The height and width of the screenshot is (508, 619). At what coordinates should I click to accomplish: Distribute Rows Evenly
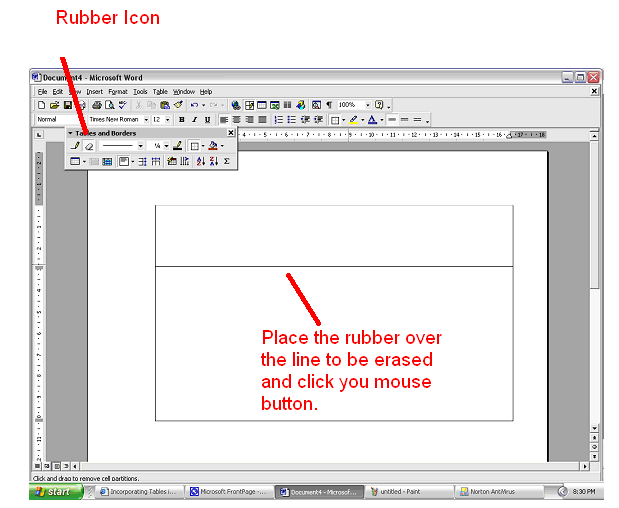point(143,161)
